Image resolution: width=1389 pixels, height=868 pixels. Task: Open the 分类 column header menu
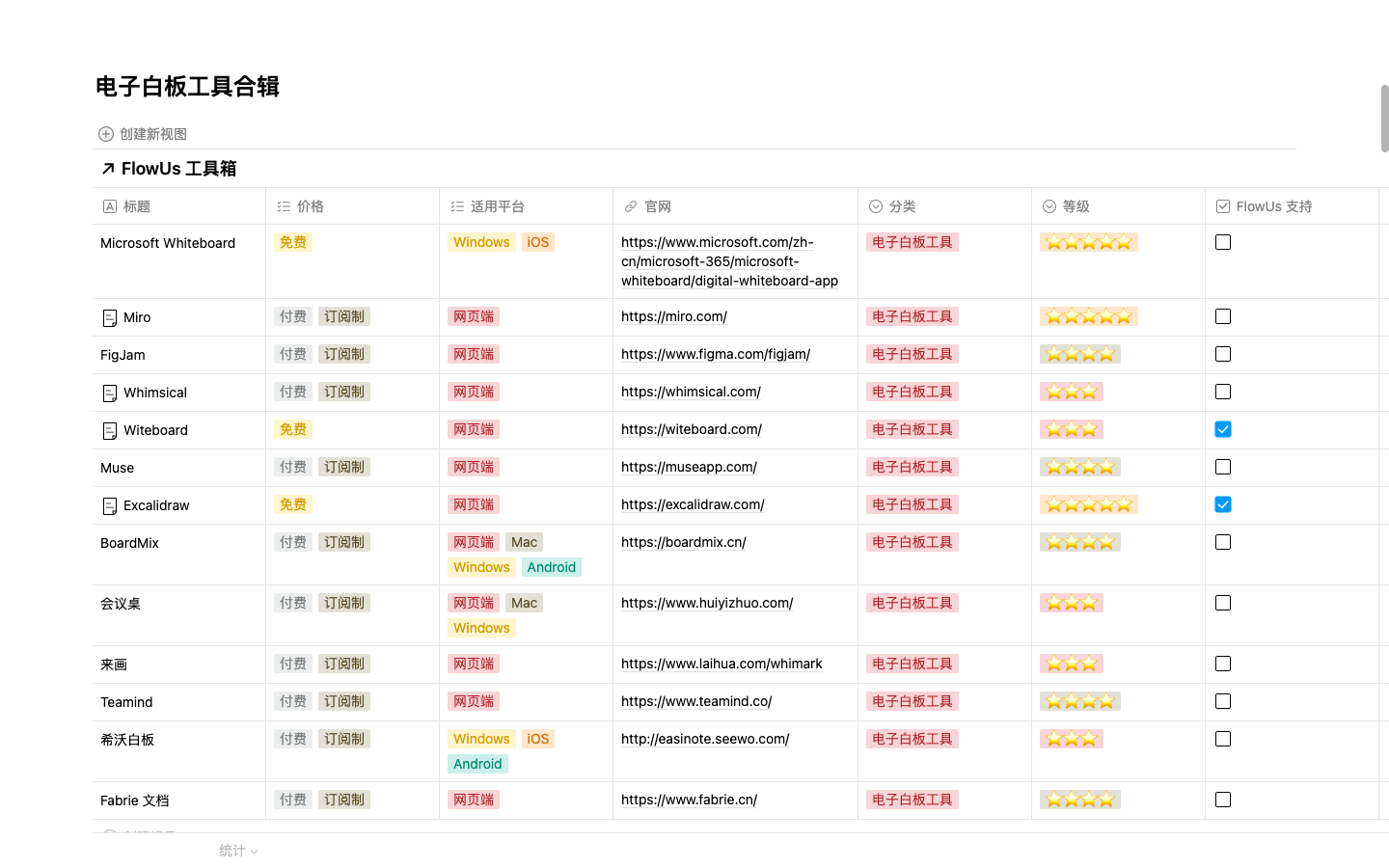click(x=945, y=206)
